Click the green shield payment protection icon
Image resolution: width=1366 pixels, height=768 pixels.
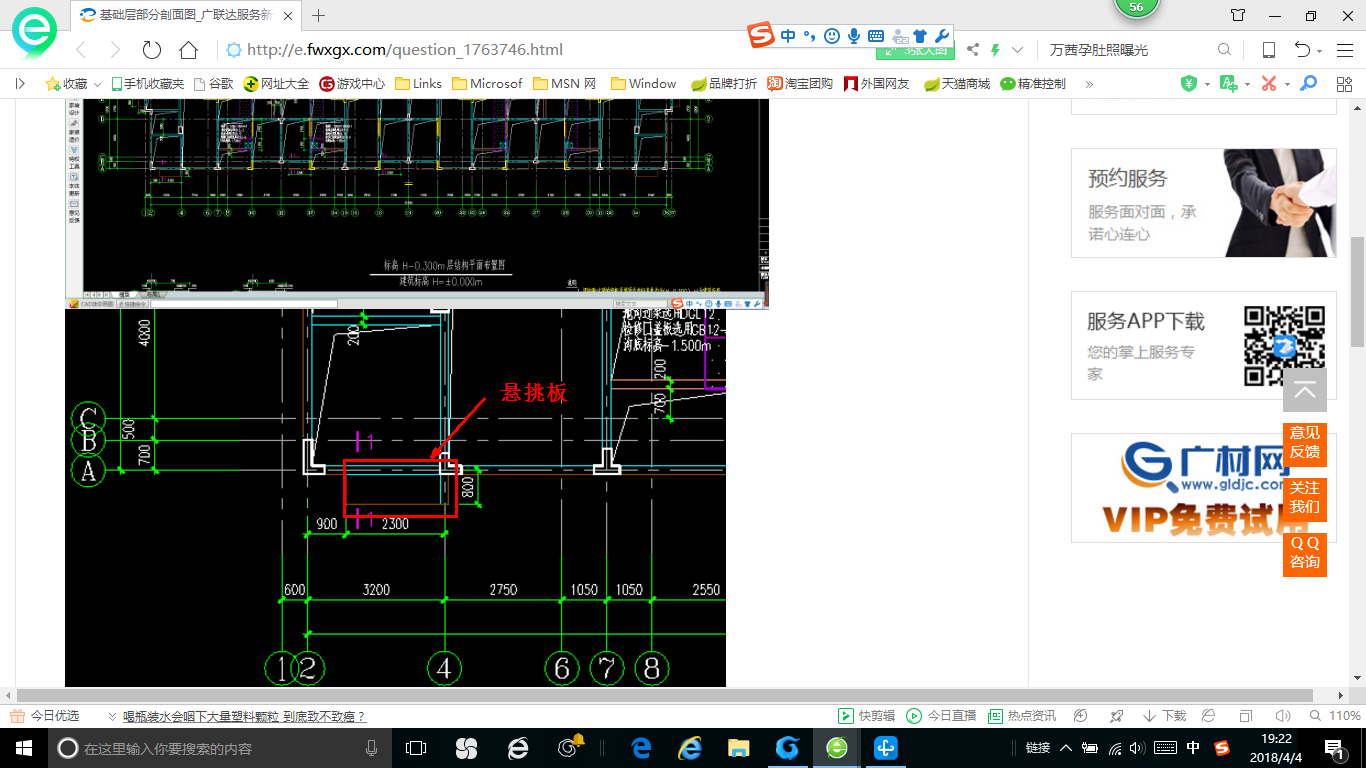point(1189,84)
